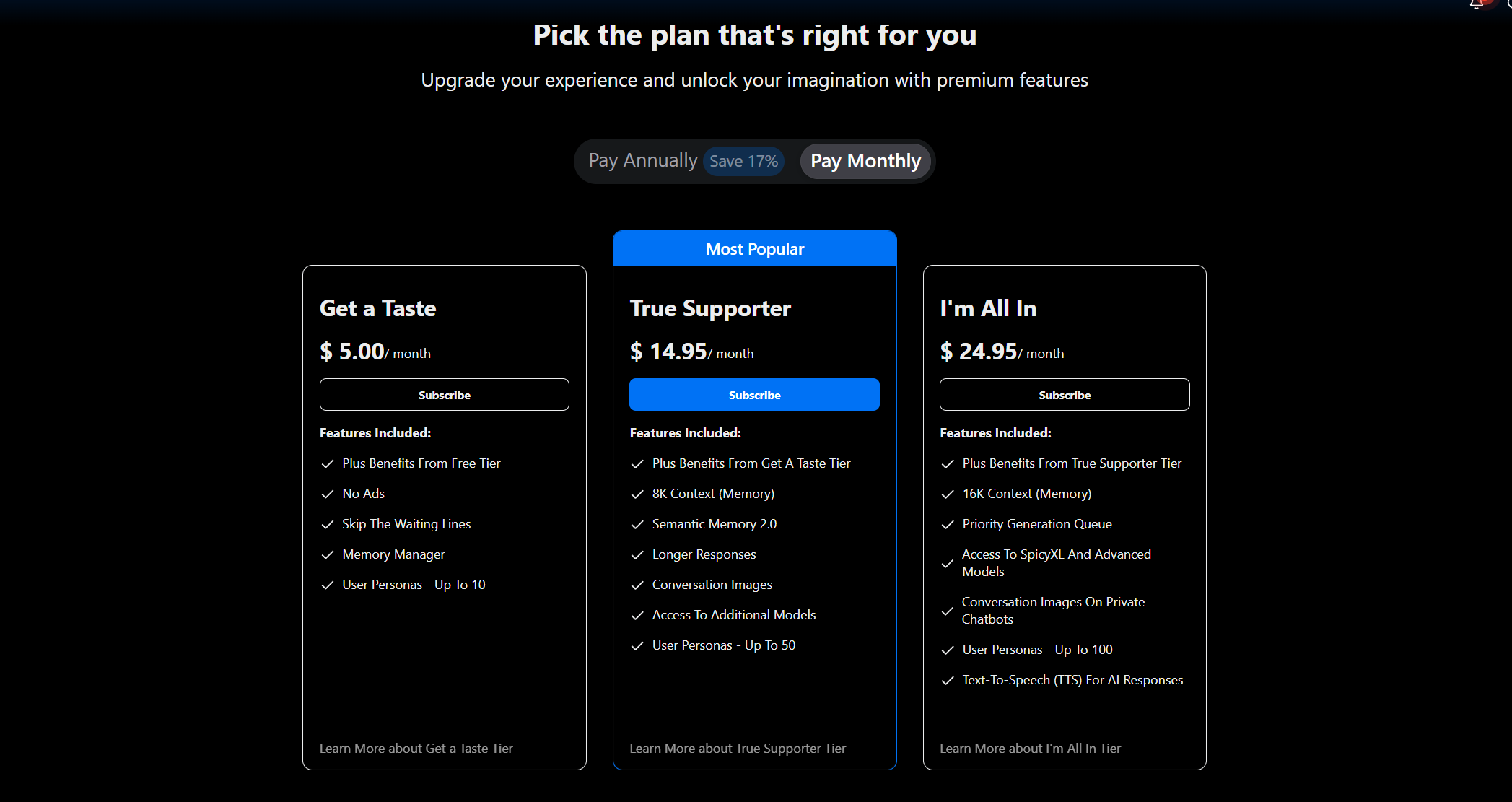
Task: Open Learn More about True Supporter Tier
Action: [x=738, y=749]
